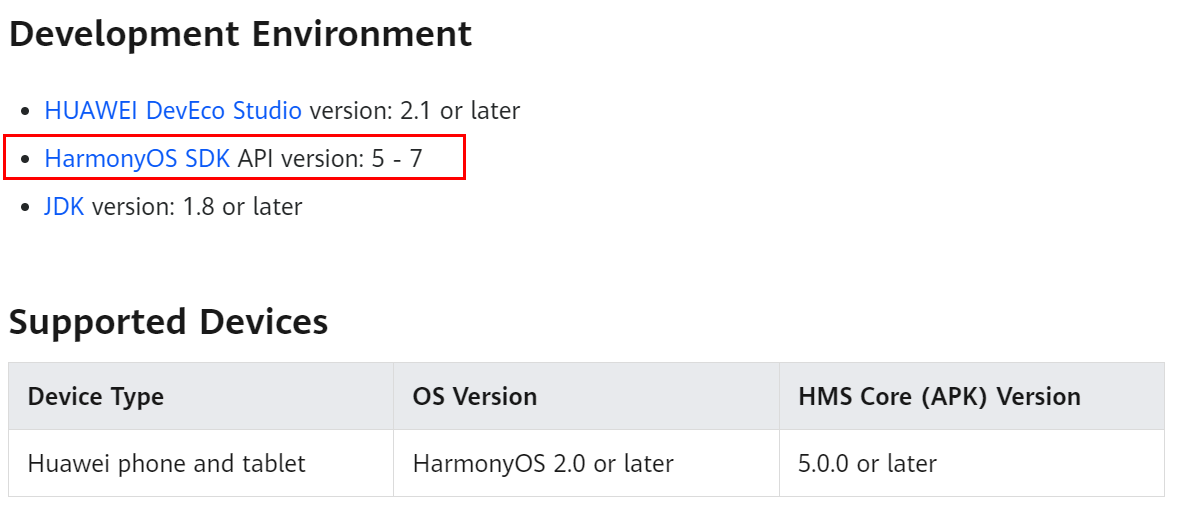Image resolution: width=1183 pixels, height=514 pixels.
Task: Click the '5 - 7' version range
Action: [395, 158]
